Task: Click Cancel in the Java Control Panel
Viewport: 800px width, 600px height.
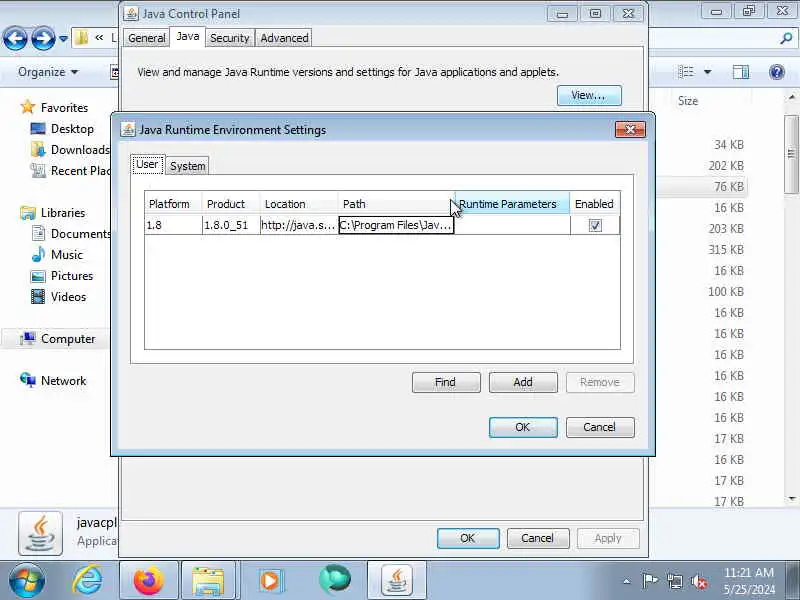Action: [538, 538]
